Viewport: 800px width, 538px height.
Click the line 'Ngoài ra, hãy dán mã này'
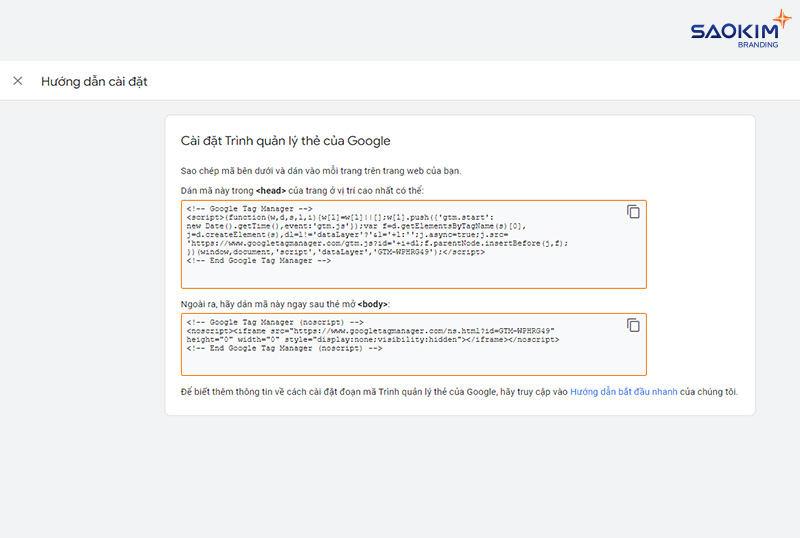285,304
